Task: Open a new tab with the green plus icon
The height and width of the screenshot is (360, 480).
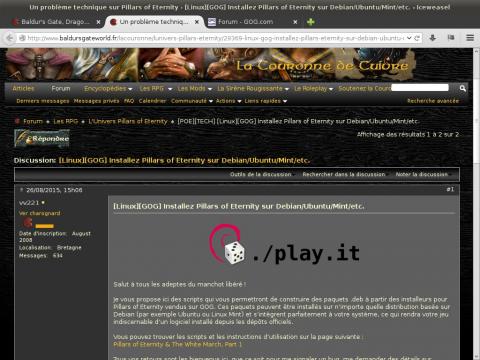Action: coord(311,22)
